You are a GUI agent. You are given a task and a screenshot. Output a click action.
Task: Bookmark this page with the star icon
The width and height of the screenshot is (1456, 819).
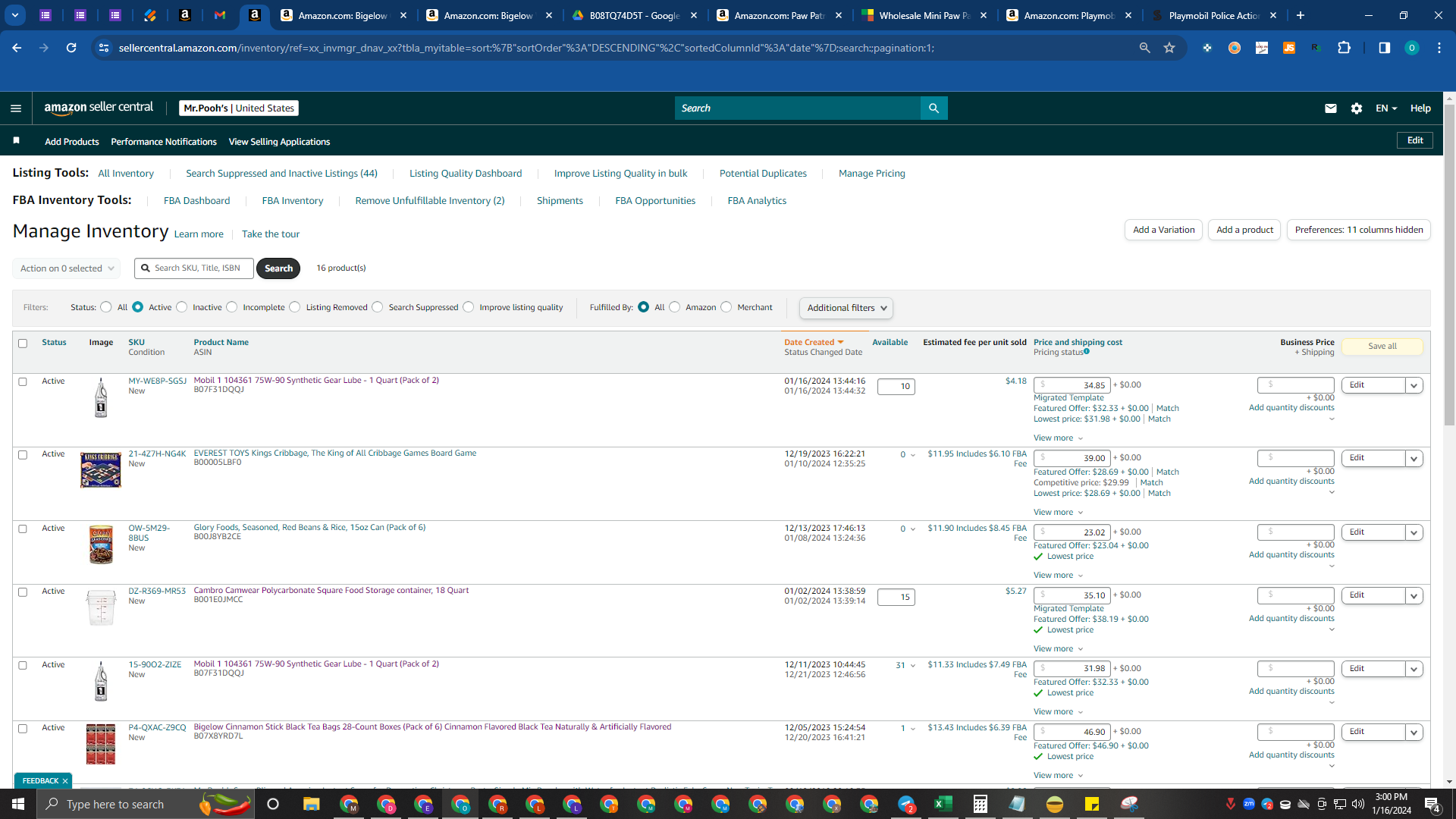pyautogui.click(x=1169, y=48)
